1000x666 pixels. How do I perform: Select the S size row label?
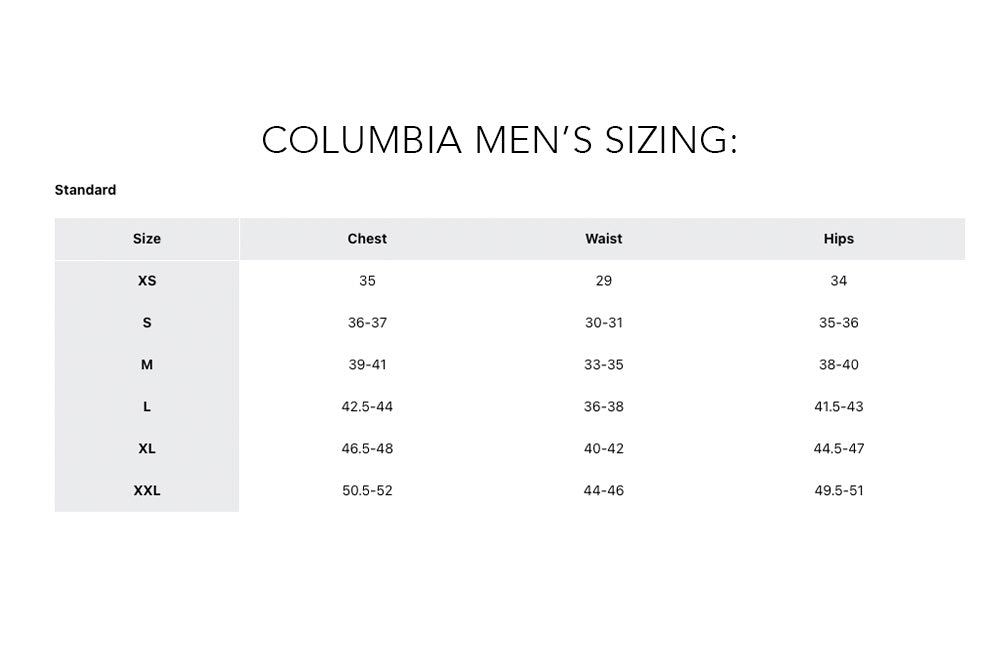click(x=147, y=323)
